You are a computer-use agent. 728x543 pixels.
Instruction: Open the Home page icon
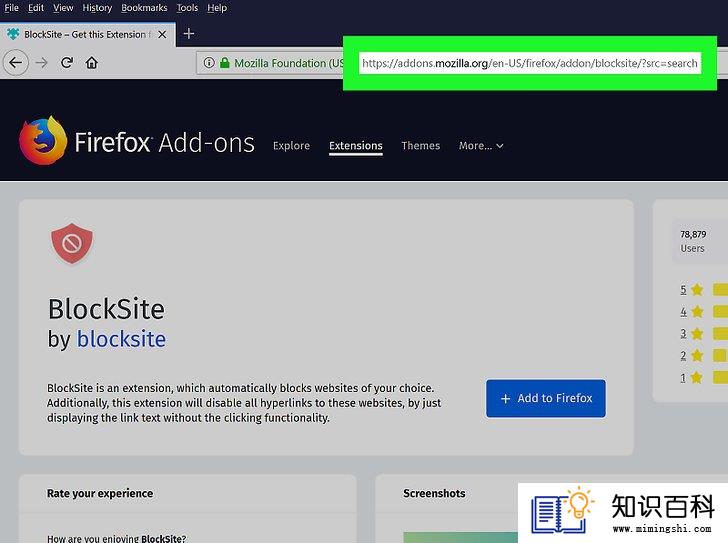tap(91, 63)
